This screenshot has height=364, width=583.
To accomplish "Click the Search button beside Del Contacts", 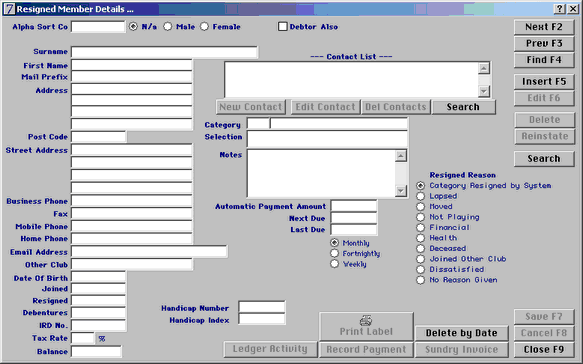I will click(x=463, y=107).
